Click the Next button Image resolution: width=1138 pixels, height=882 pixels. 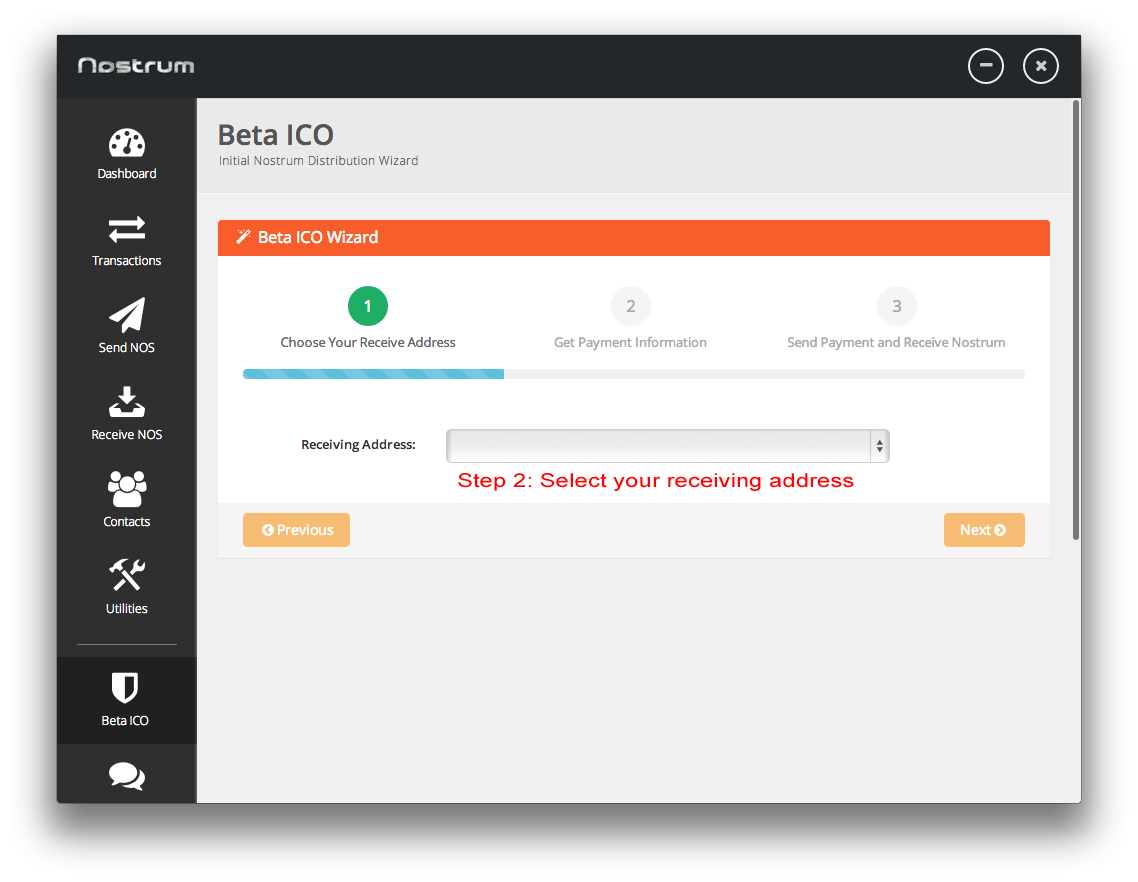point(984,530)
